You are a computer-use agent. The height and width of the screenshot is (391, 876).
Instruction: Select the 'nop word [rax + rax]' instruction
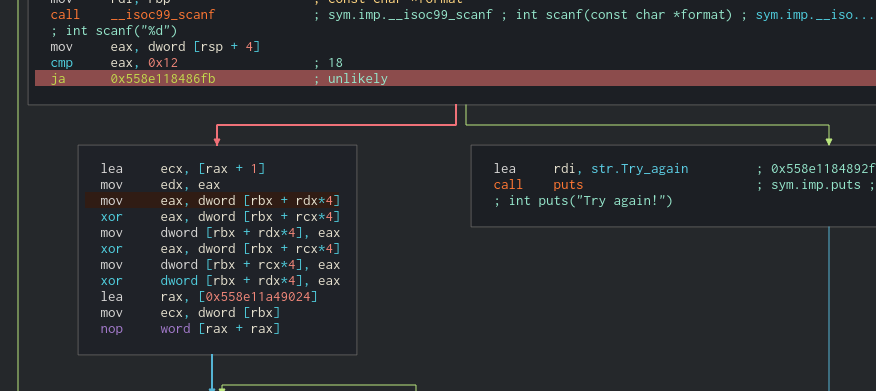click(x=191, y=328)
